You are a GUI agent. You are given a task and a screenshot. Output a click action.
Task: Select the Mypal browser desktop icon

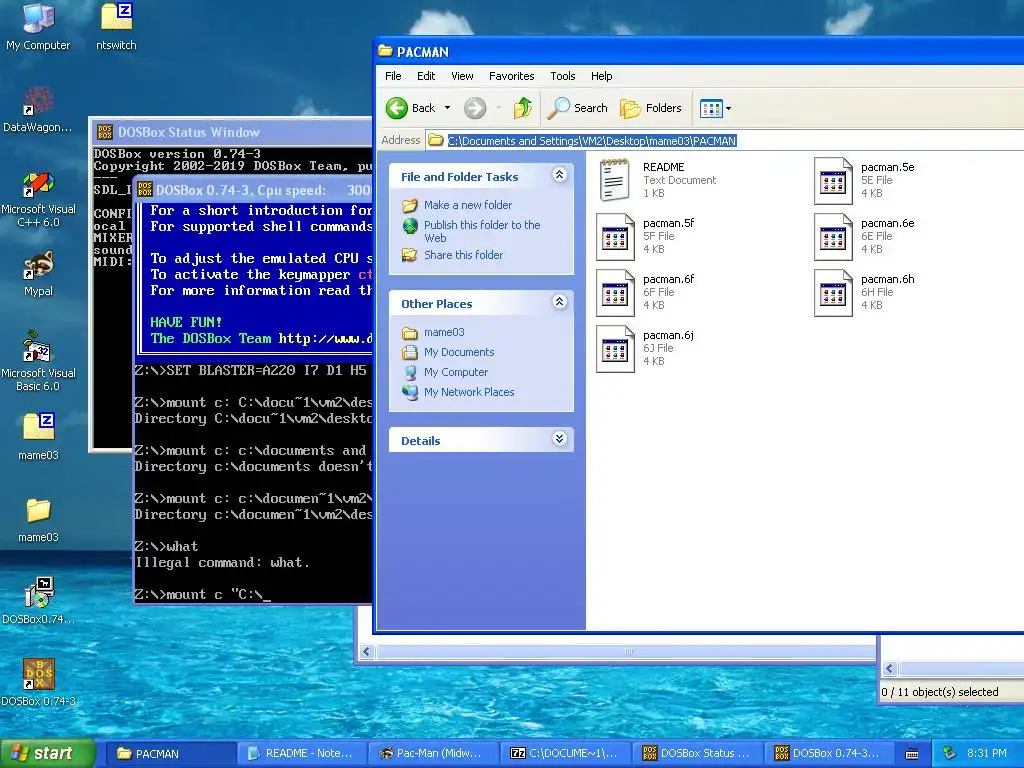[38, 273]
